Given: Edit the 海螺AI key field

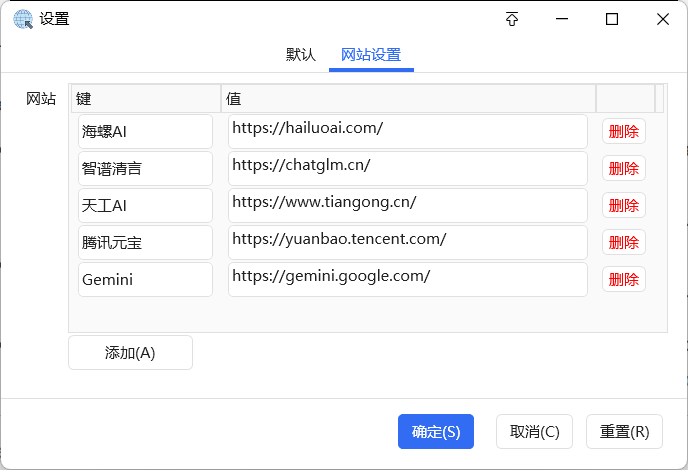Looking at the screenshot, I should pyautogui.click(x=145, y=132).
